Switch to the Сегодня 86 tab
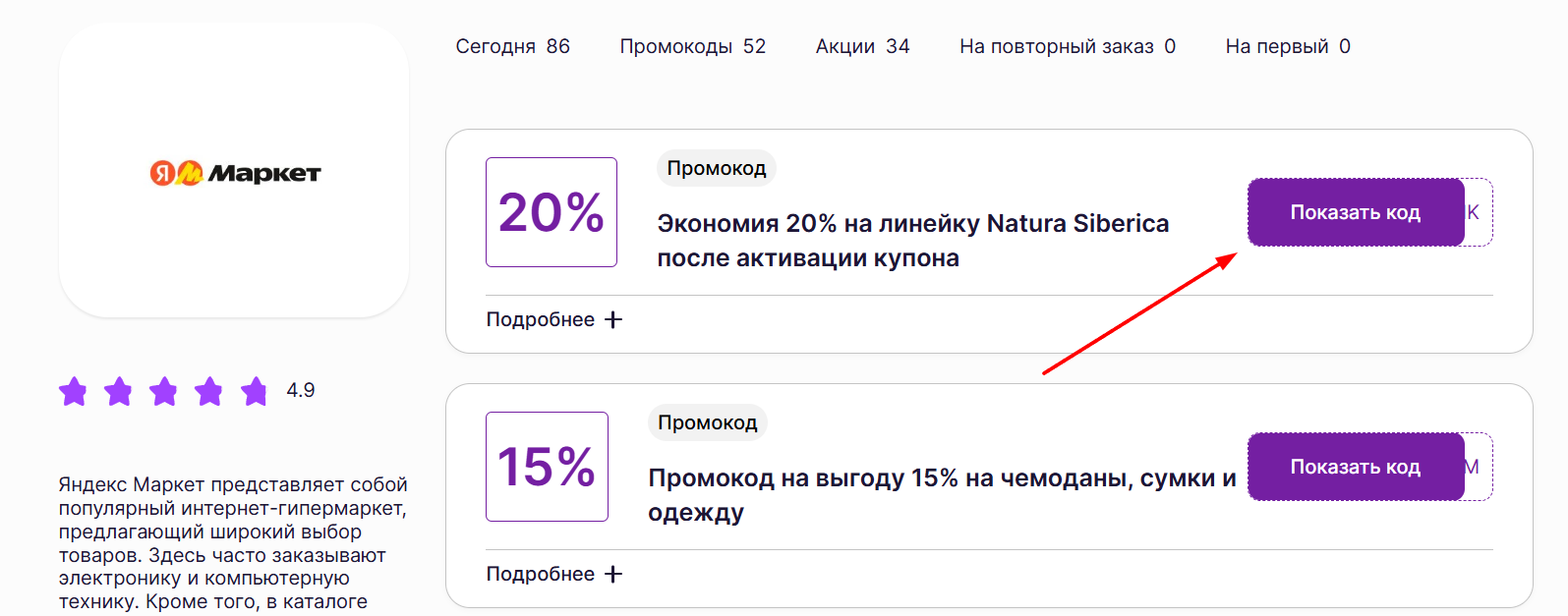1568x616 pixels. click(x=512, y=46)
